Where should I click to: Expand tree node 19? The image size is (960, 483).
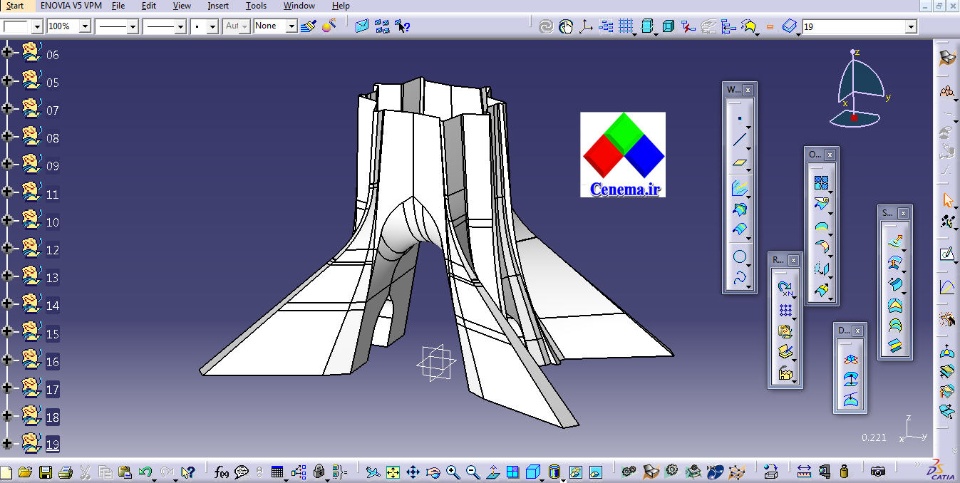7,443
